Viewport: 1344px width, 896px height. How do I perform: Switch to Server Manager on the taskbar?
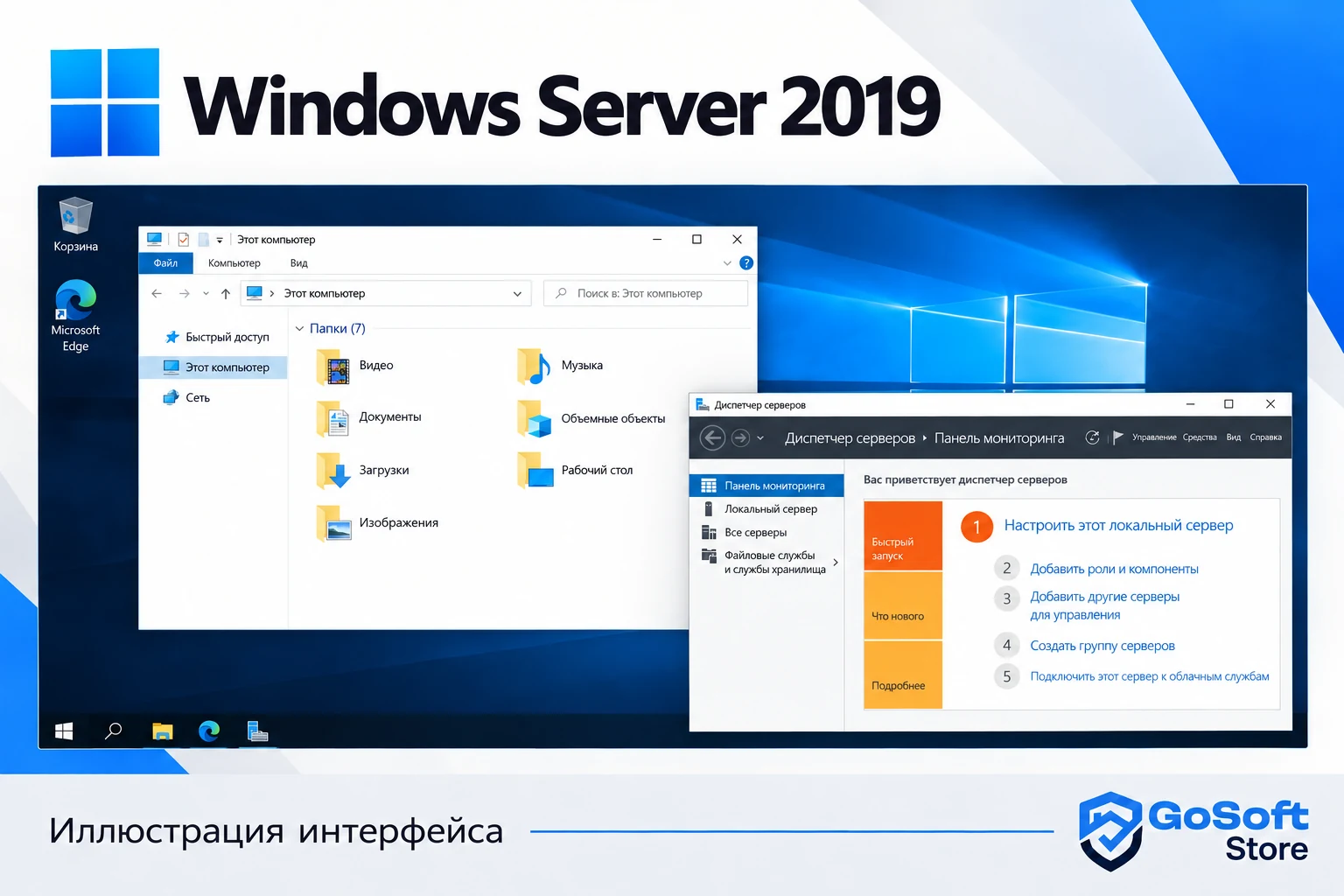click(257, 731)
